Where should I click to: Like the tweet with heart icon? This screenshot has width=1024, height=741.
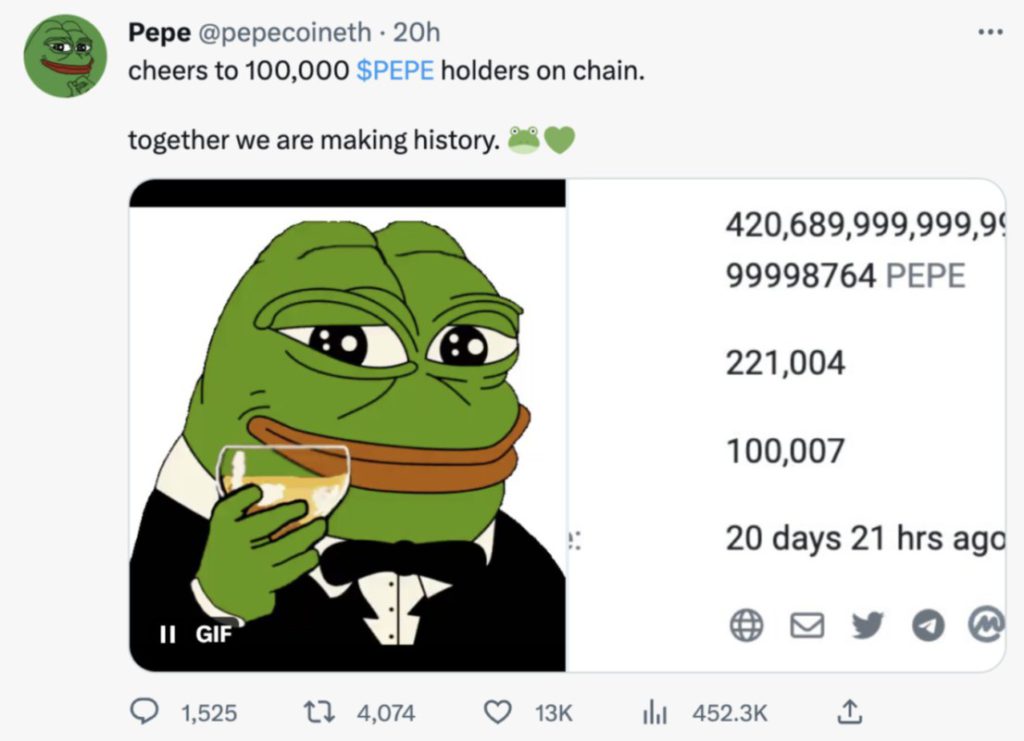497,712
